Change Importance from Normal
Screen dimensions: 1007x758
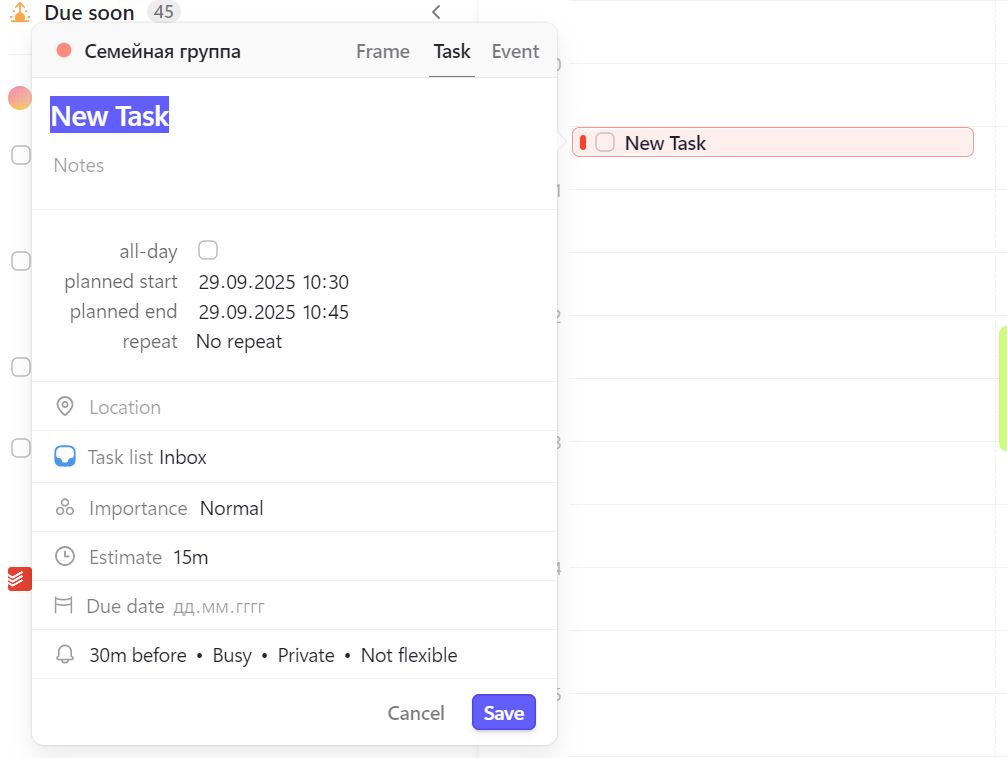click(231, 508)
